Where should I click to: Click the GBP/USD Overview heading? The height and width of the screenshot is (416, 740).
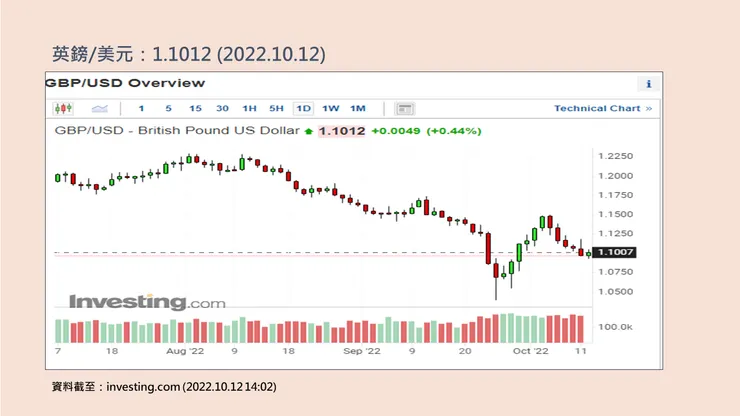pos(126,83)
